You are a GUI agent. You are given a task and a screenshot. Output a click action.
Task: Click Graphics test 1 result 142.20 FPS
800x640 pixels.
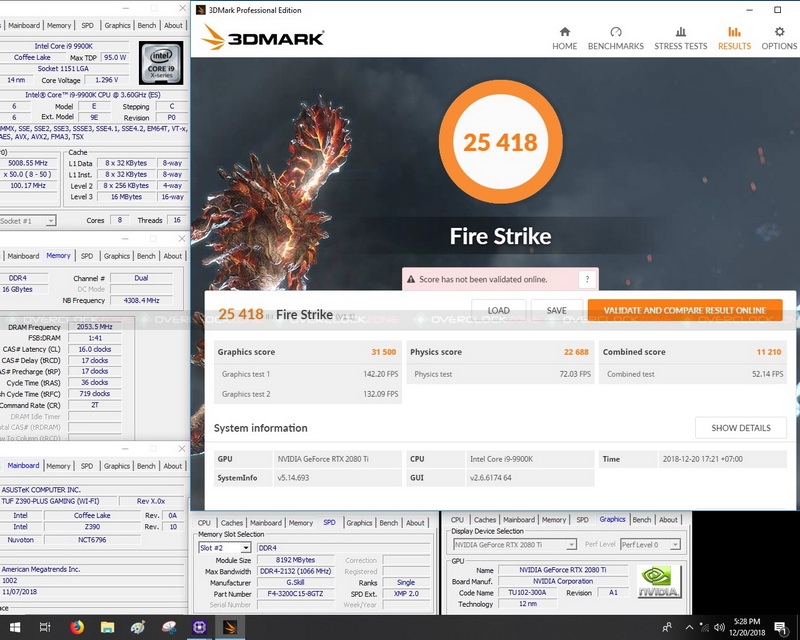coord(381,374)
